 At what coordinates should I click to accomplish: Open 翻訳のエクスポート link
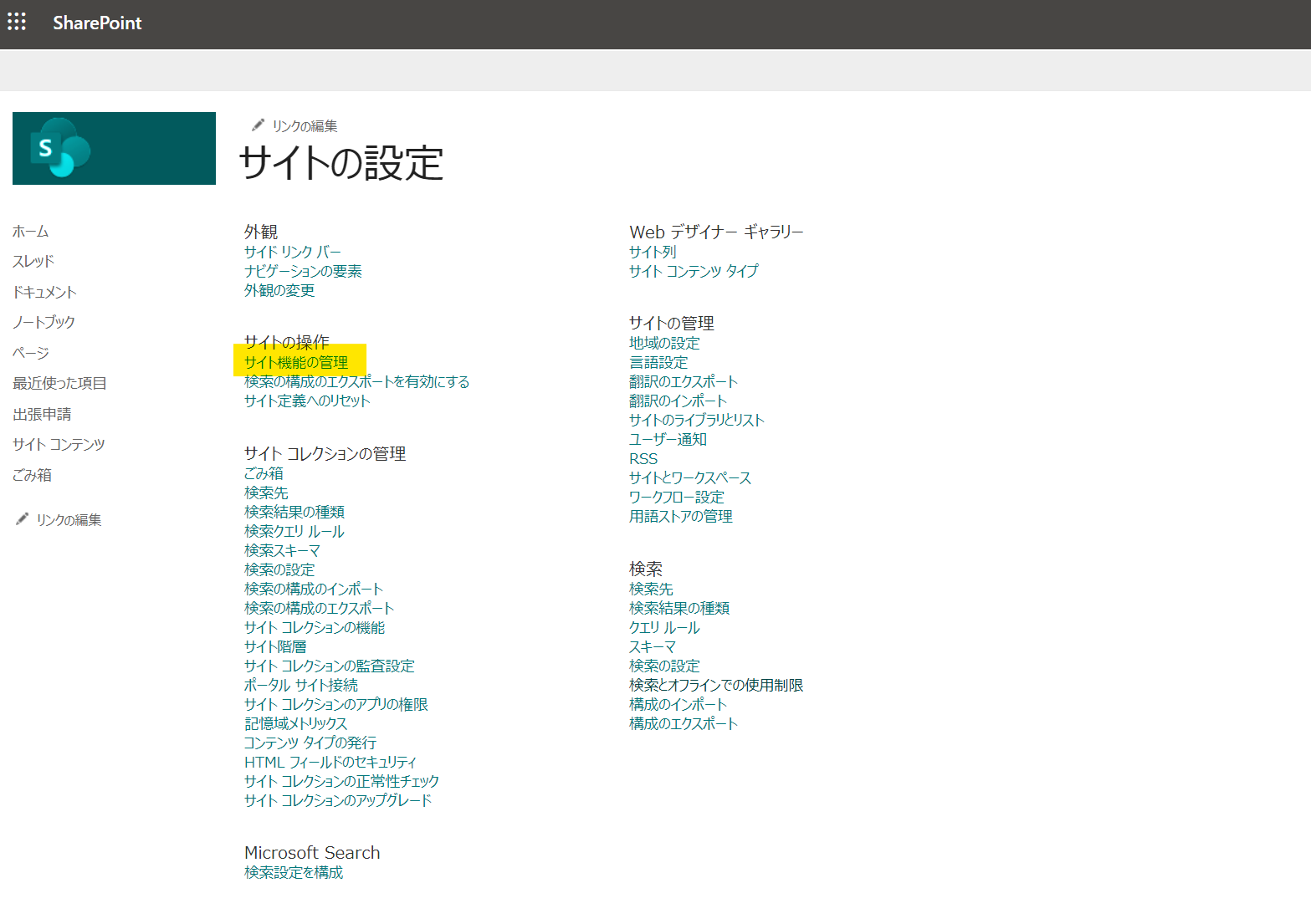tap(684, 381)
